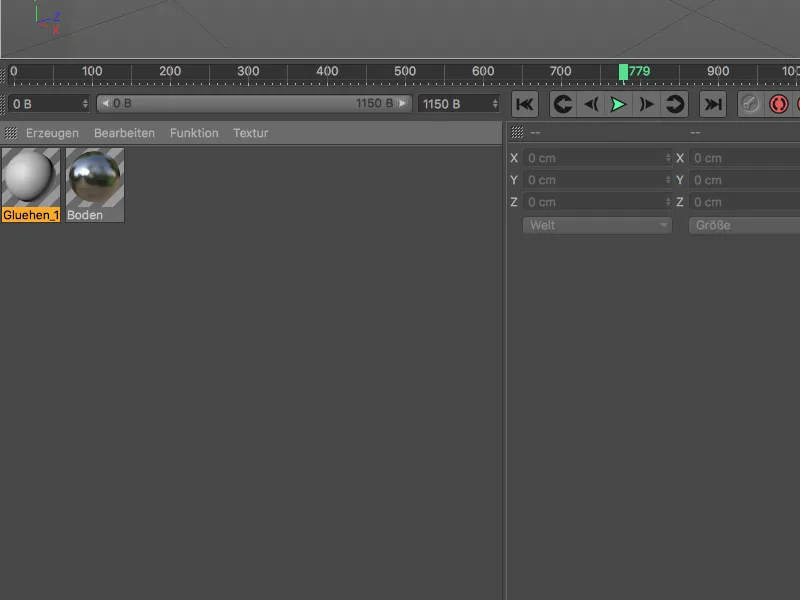Click the green 779 playhead marker

(623, 72)
